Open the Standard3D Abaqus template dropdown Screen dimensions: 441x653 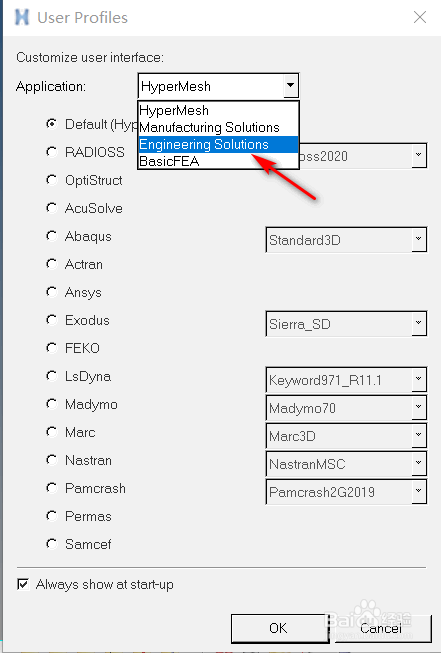pyautogui.click(x=419, y=239)
